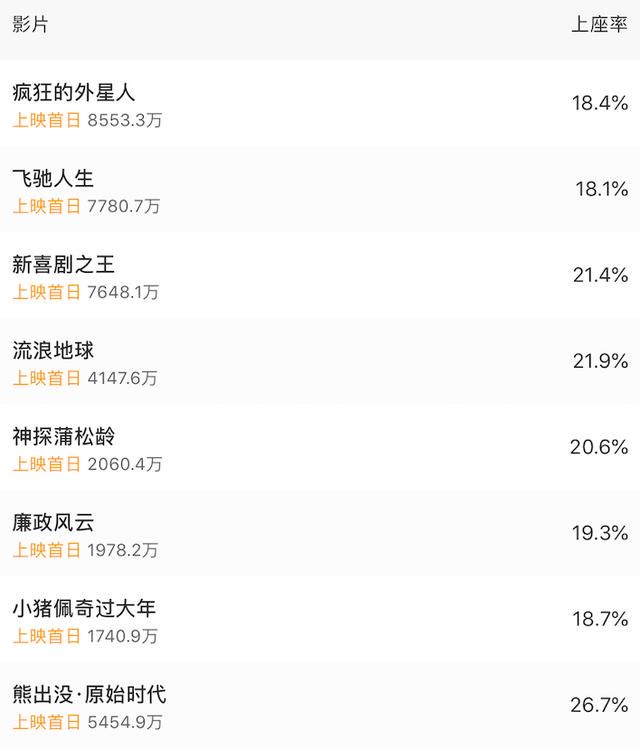Select the 神探蒲松龄 movie row
The height and width of the screenshot is (748, 640).
tap(320, 447)
